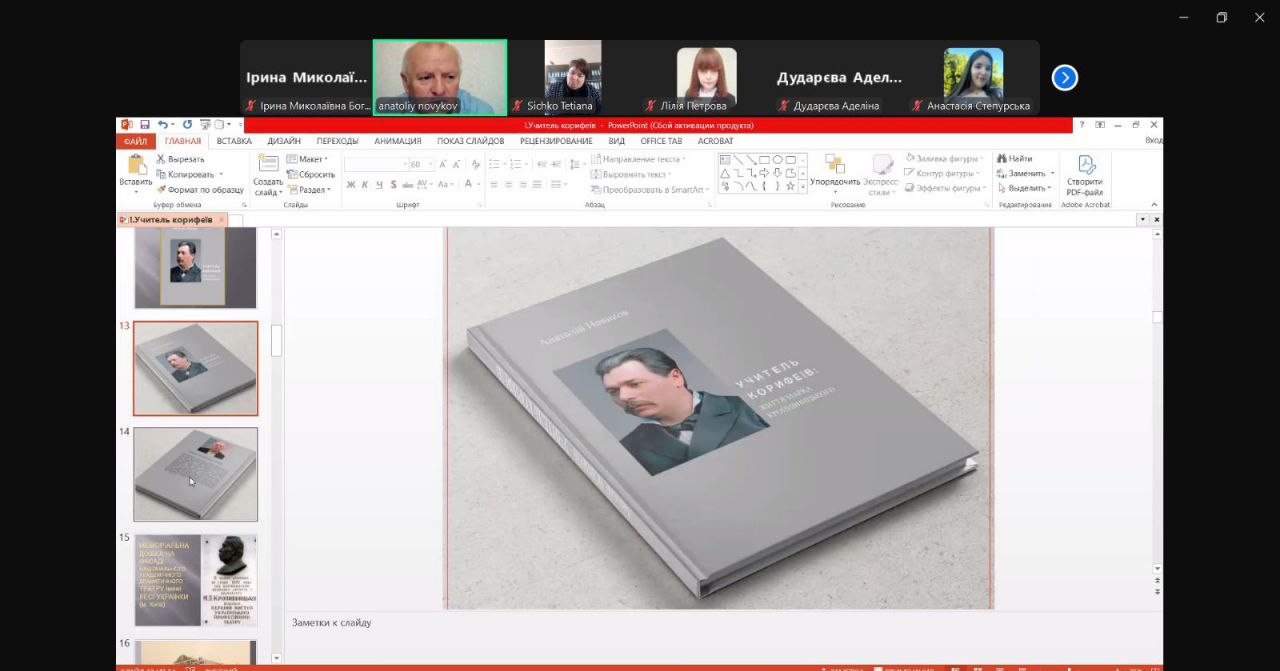The image size is (1280, 671).
Task: Pick the triangle shape in gallery
Action: (x=725, y=172)
